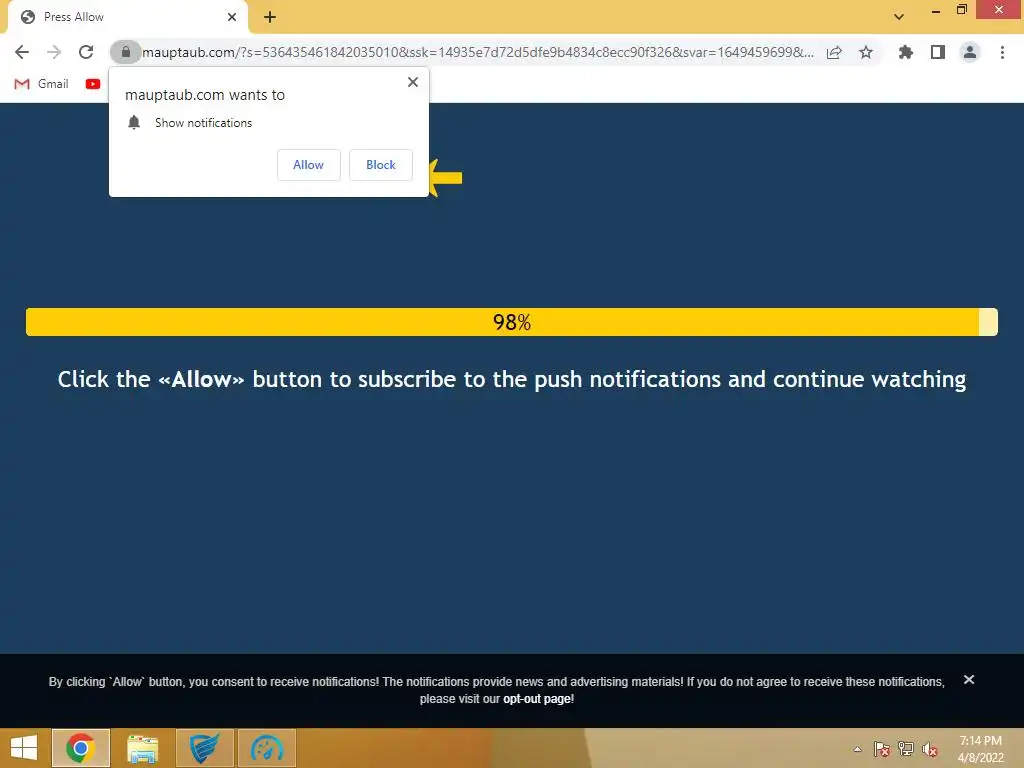Reload the current page
Image resolution: width=1024 pixels, height=768 pixels.
pos(86,52)
